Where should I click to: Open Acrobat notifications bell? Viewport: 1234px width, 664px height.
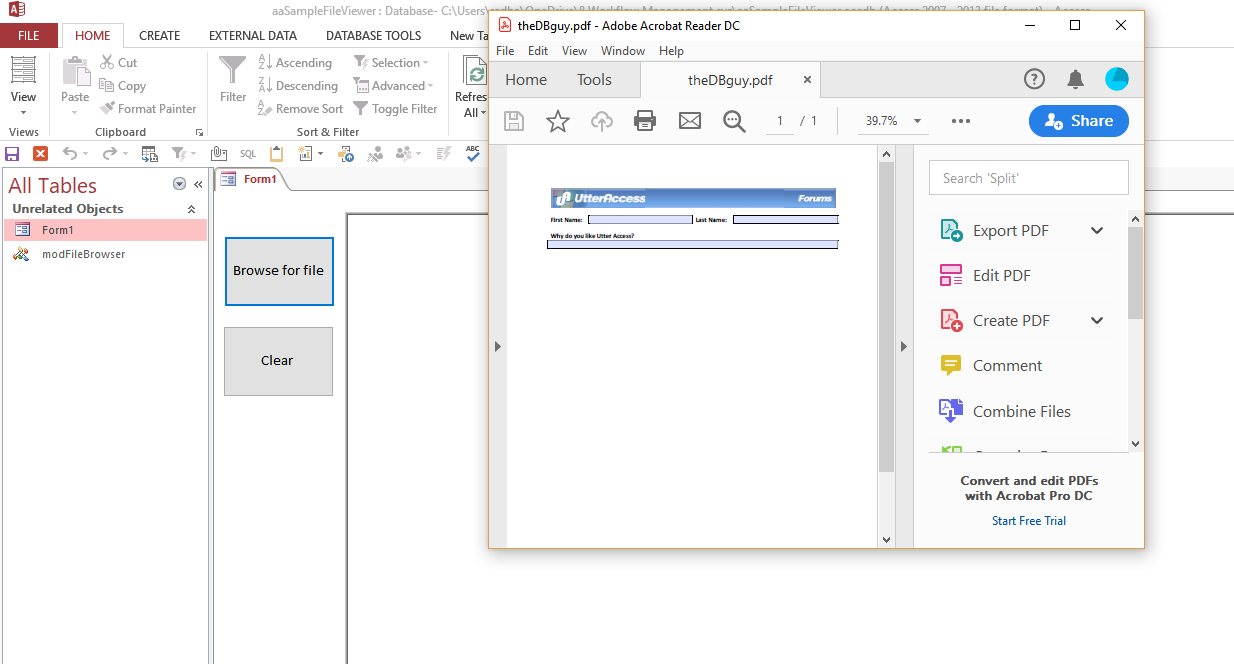tap(1075, 79)
